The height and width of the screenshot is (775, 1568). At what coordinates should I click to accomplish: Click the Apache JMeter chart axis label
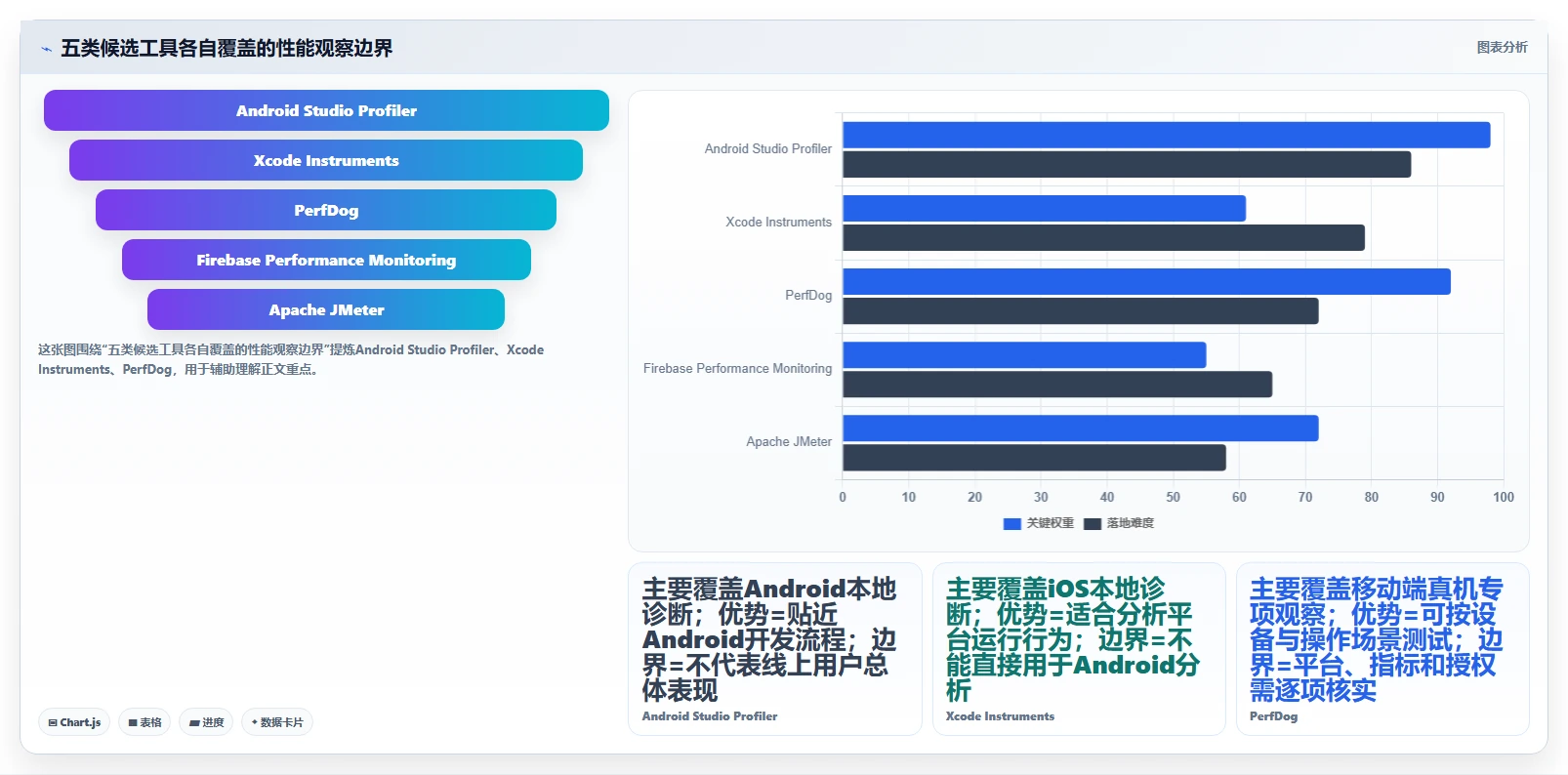point(789,442)
